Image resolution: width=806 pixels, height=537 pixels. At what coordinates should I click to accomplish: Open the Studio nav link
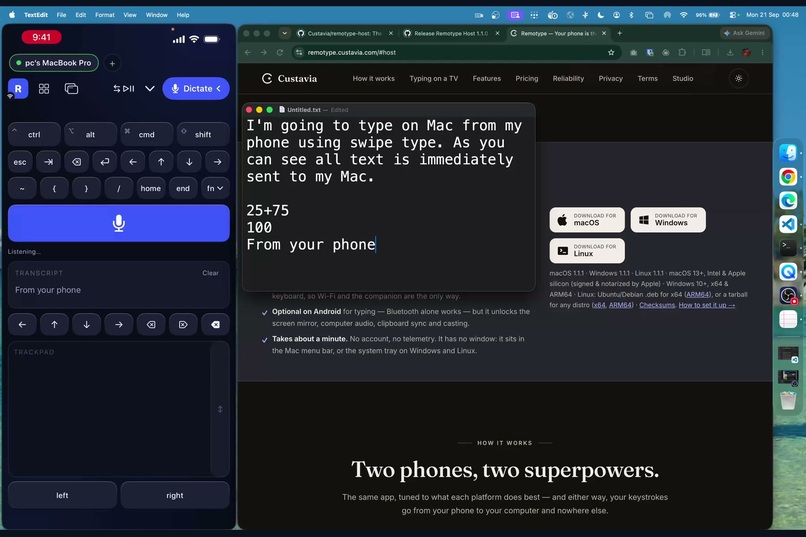point(683,79)
